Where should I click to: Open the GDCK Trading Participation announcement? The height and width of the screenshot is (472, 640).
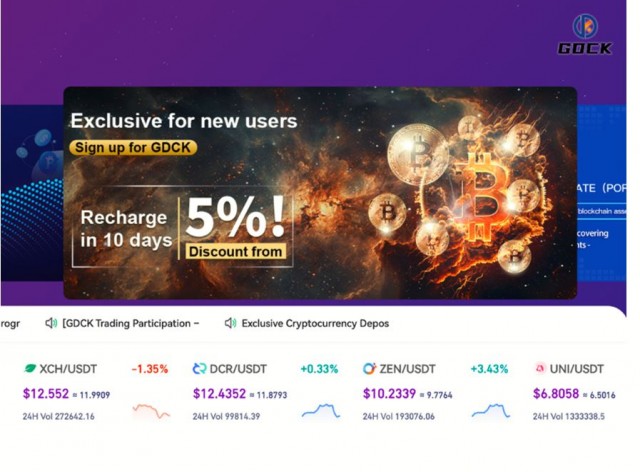131,323
